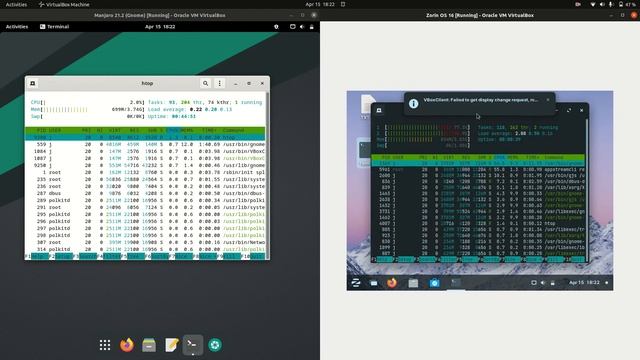640x360 pixels.
Task: Click the TIME+ column header in Manjaro htop
Action: coord(209,130)
